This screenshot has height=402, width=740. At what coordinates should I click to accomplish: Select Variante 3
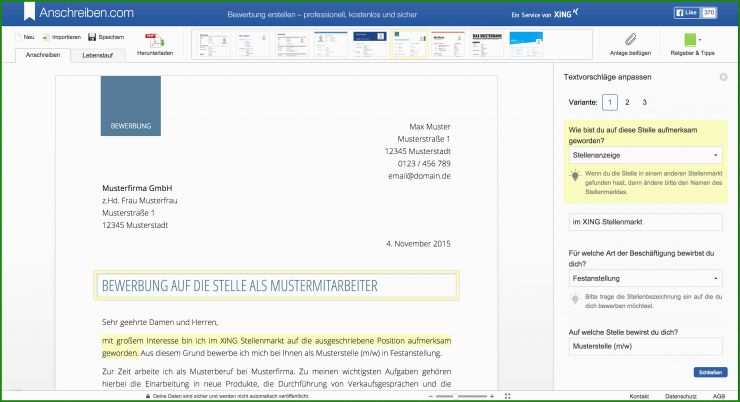644,102
